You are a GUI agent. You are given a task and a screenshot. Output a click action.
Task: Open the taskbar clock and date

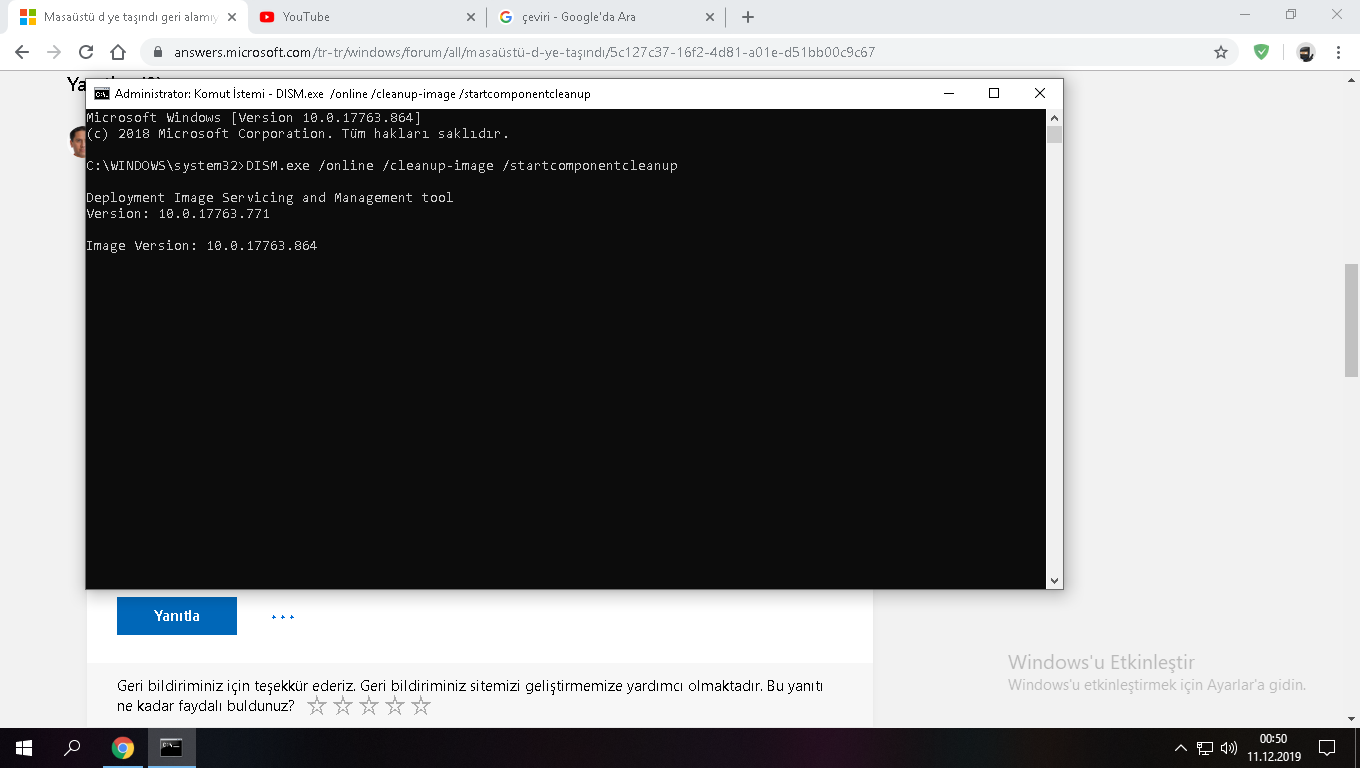point(1273,748)
